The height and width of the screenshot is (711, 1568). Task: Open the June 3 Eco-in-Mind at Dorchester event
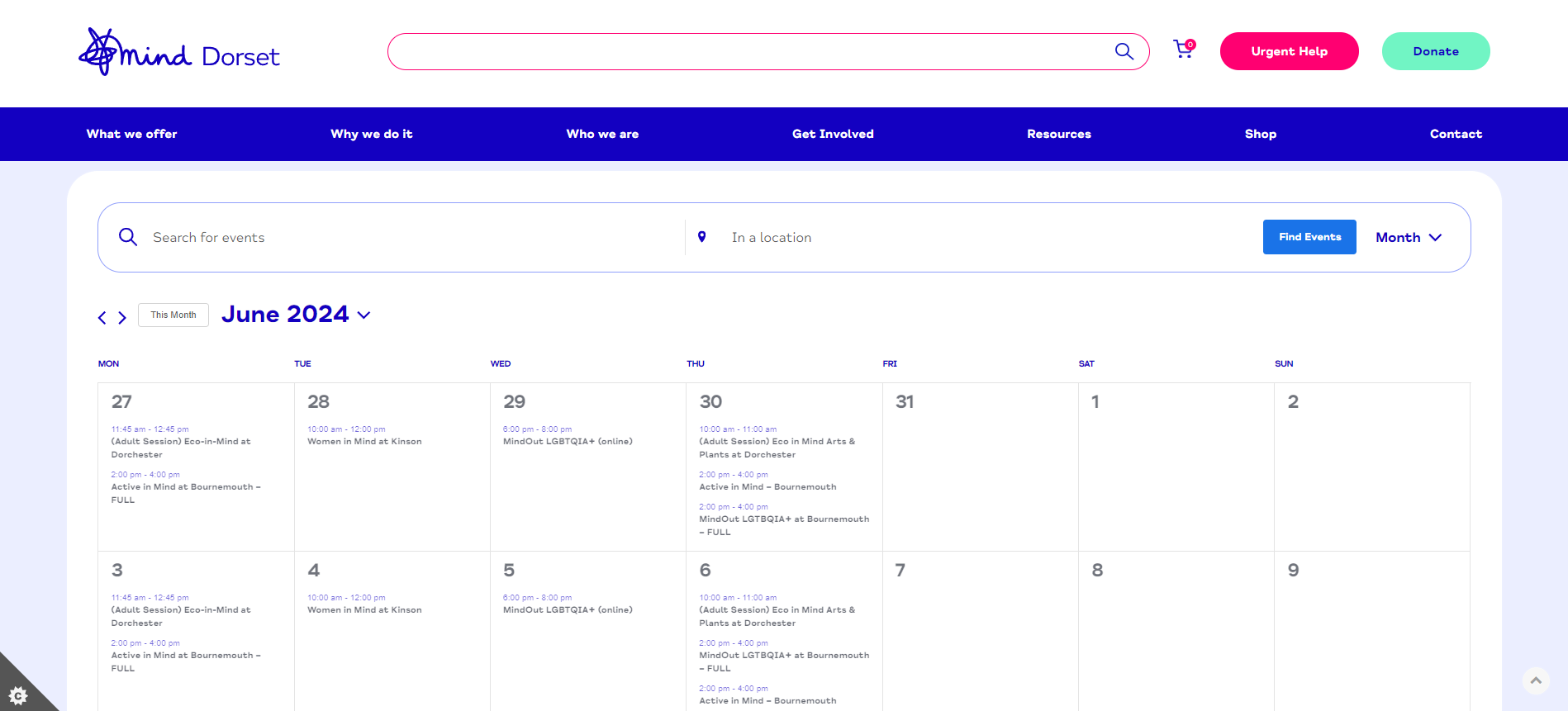click(181, 616)
